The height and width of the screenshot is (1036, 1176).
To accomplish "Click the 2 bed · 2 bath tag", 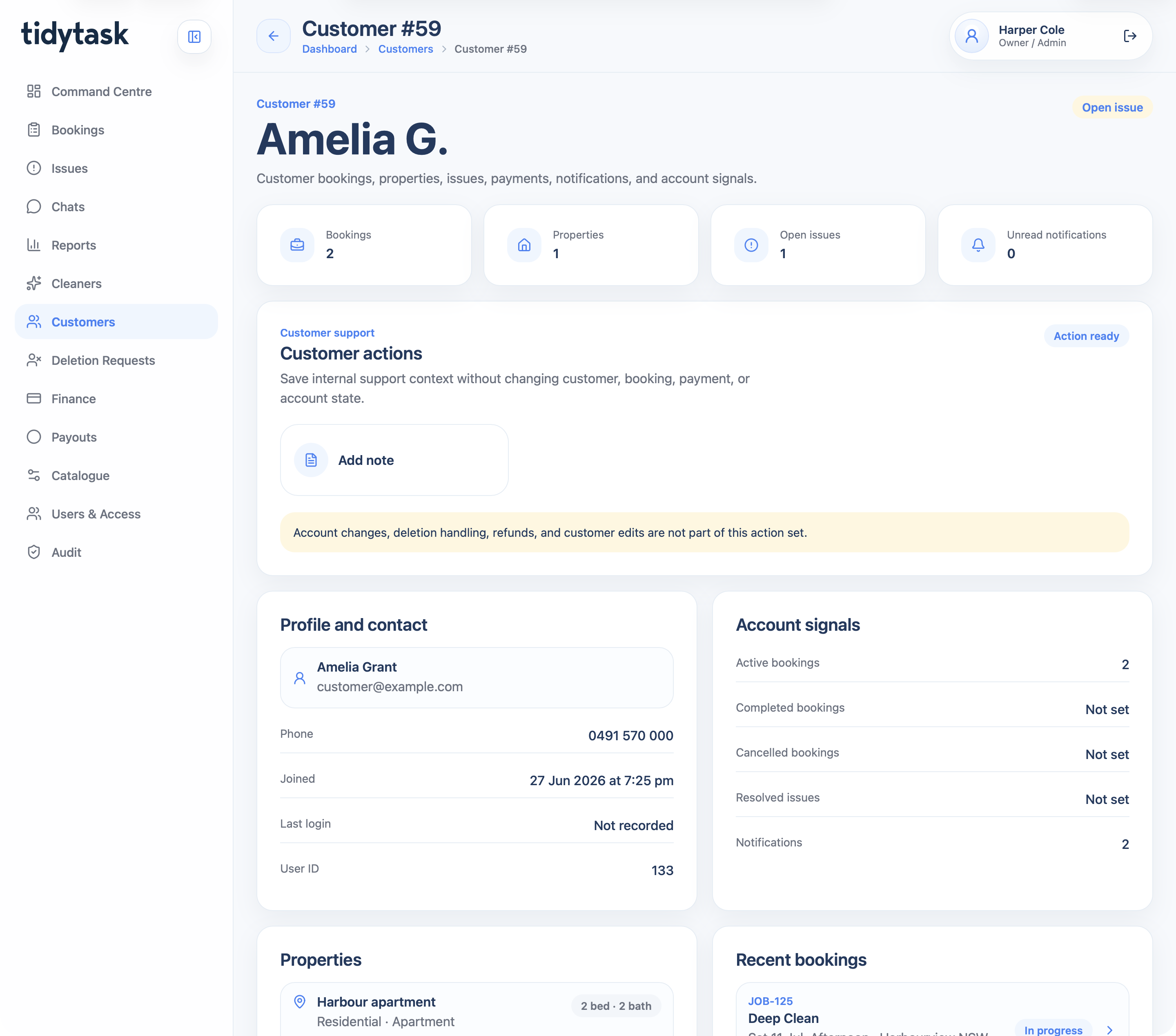I will pyautogui.click(x=616, y=1006).
